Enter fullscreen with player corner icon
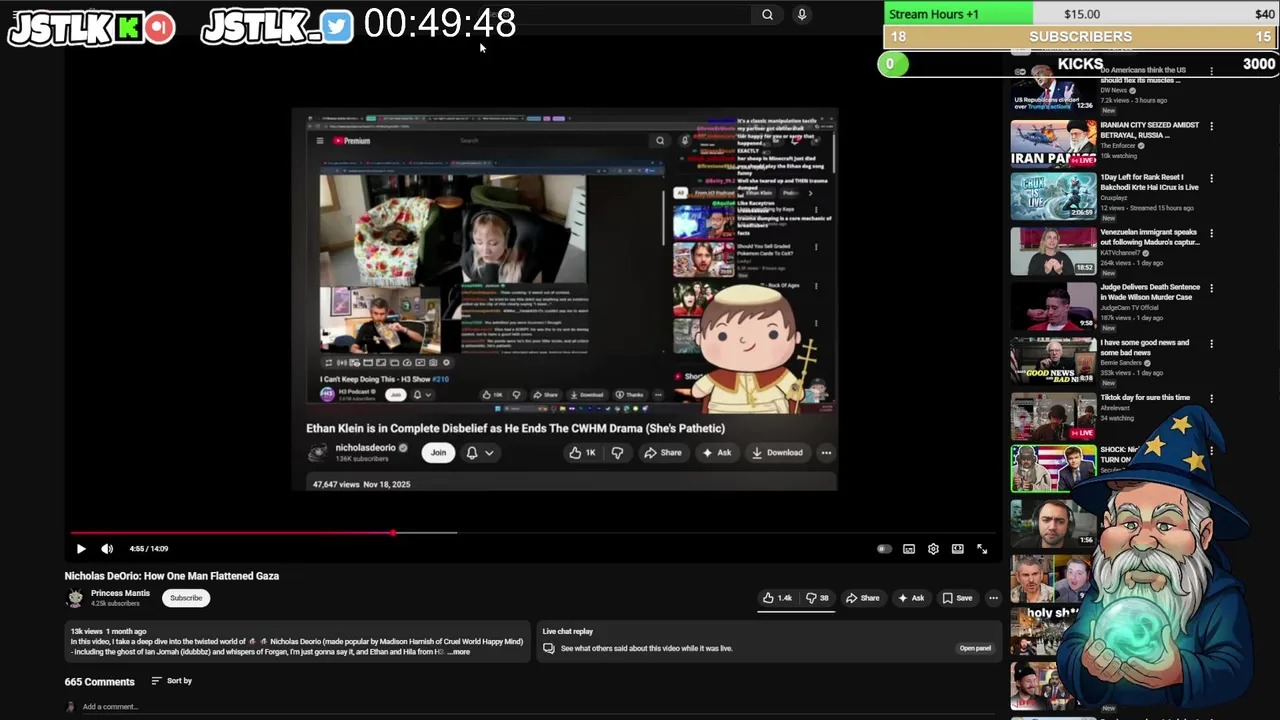The width and height of the screenshot is (1280, 720). pos(982,548)
